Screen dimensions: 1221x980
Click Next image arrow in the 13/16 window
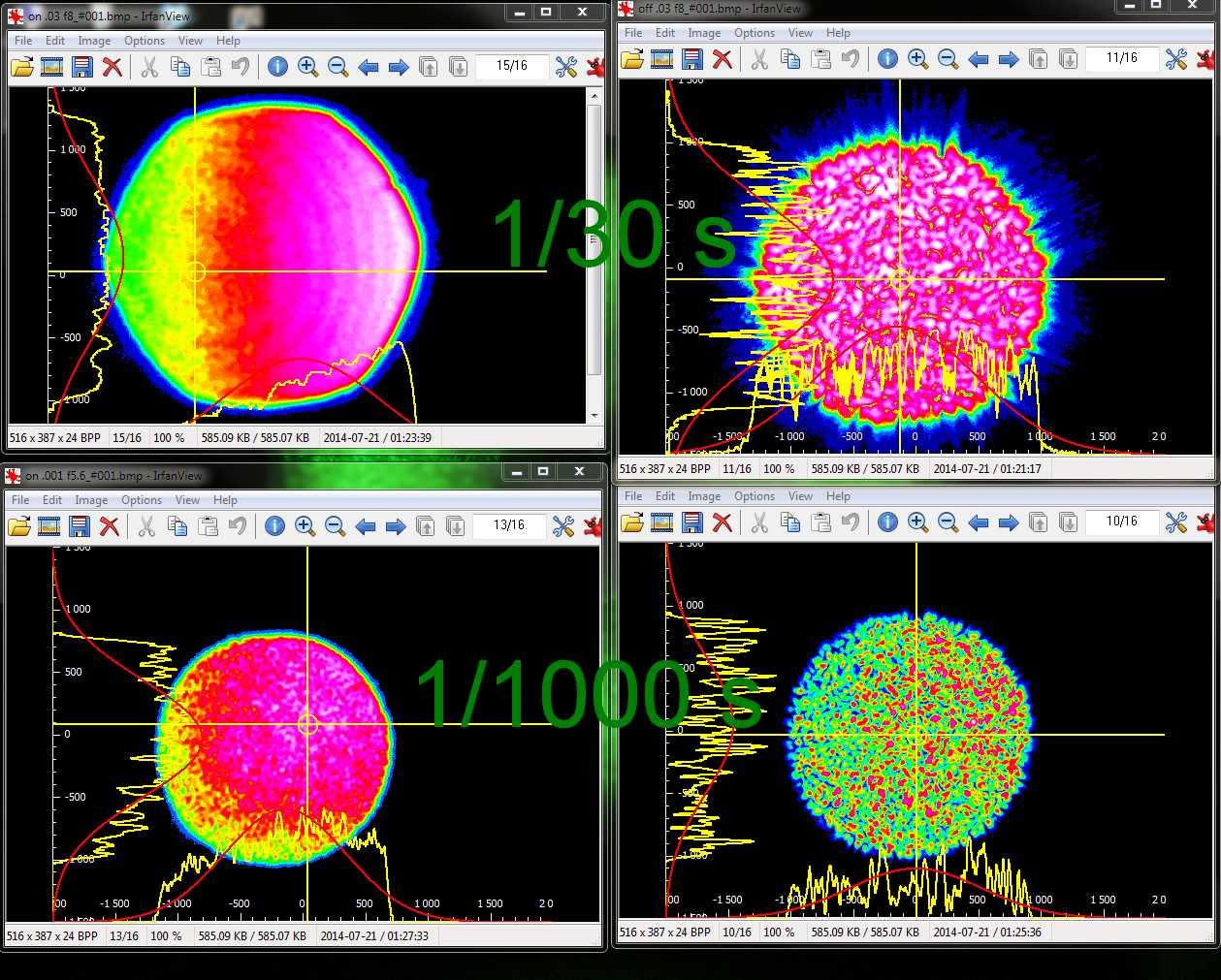(396, 526)
